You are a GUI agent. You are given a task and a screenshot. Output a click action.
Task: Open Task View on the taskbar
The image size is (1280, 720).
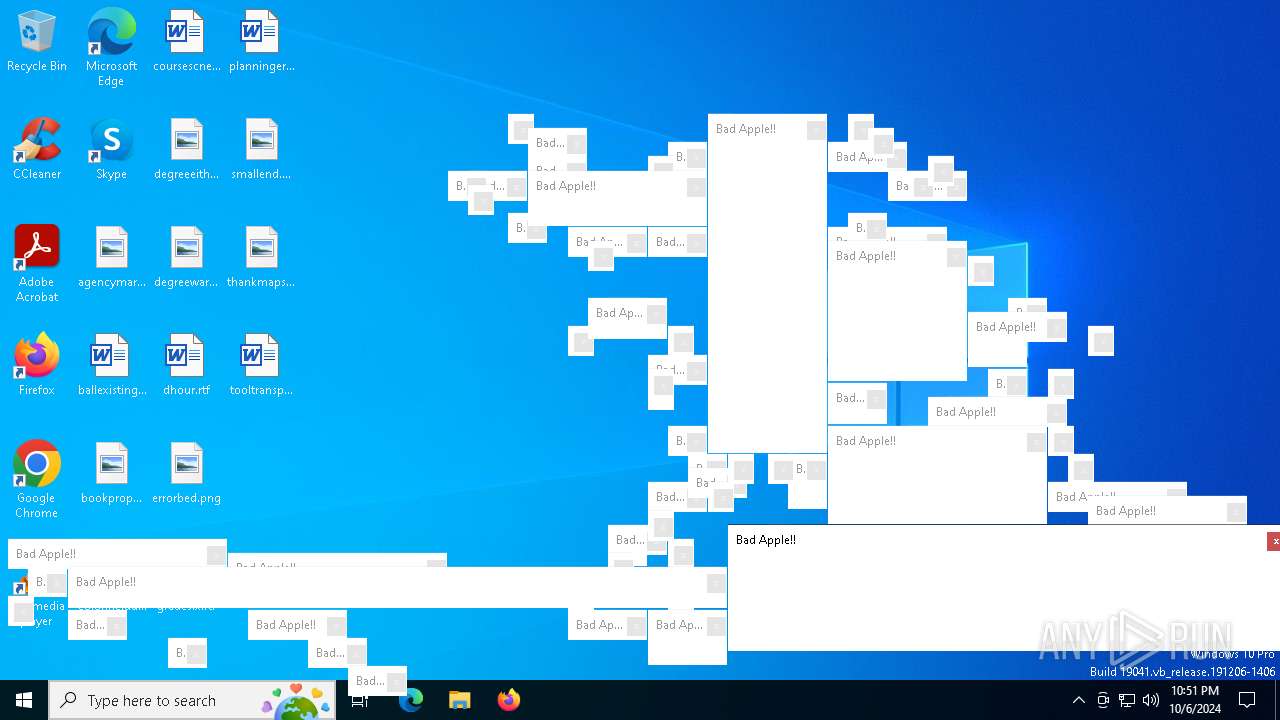[360, 700]
